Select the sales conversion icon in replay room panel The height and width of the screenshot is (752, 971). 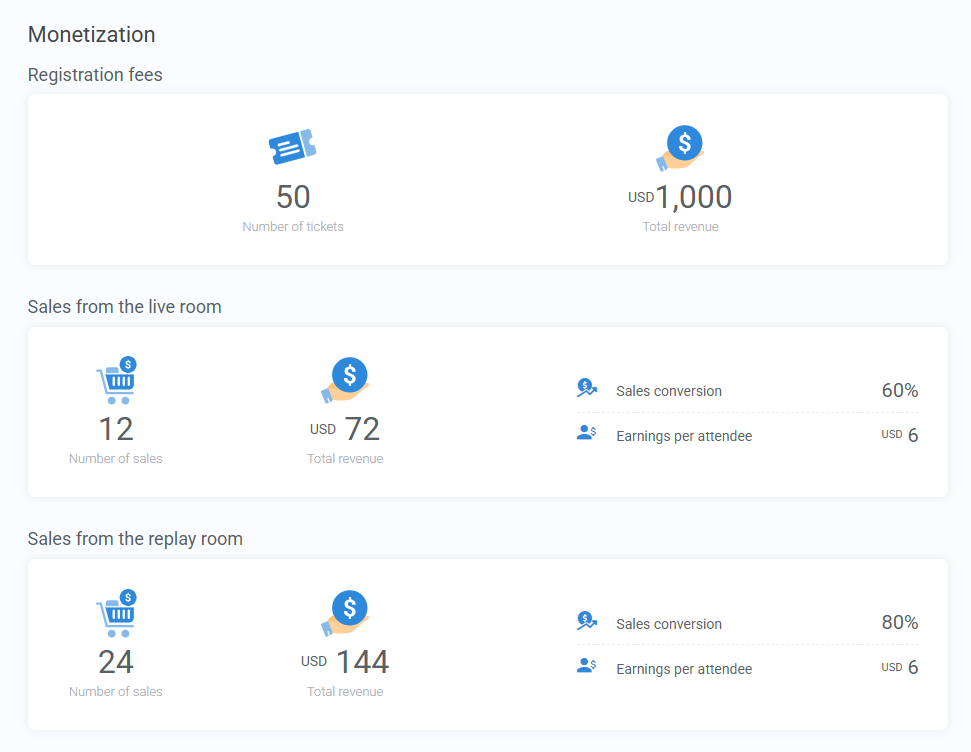588,619
